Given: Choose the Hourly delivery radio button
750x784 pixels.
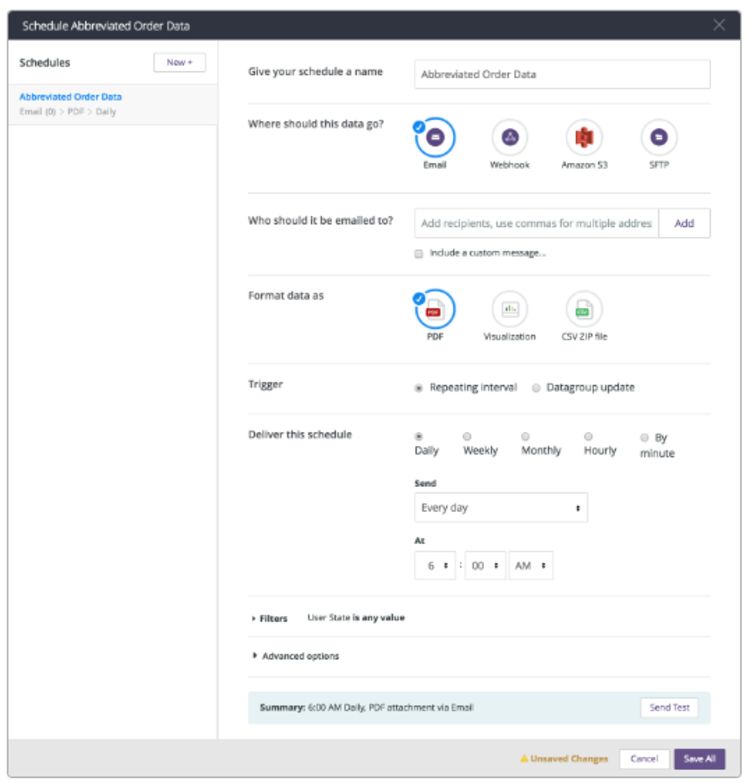Looking at the screenshot, I should point(588,436).
